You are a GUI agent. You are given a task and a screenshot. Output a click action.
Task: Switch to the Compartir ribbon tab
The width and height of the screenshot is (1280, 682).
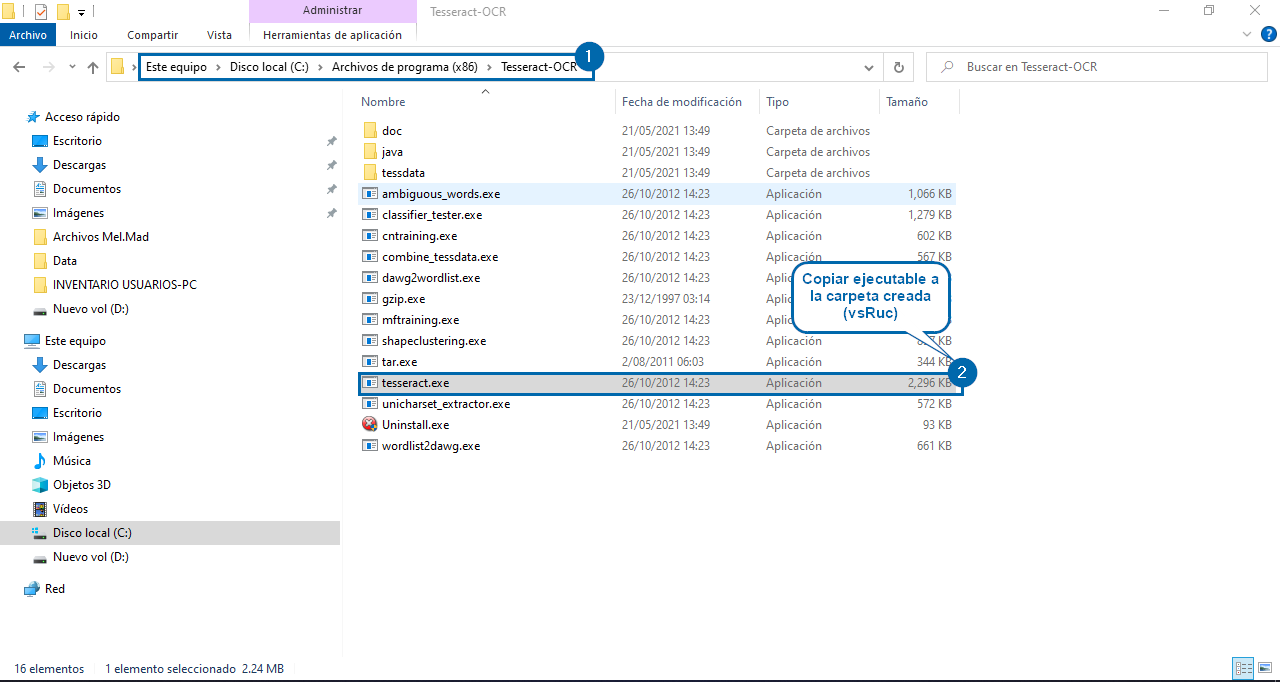tap(153, 35)
